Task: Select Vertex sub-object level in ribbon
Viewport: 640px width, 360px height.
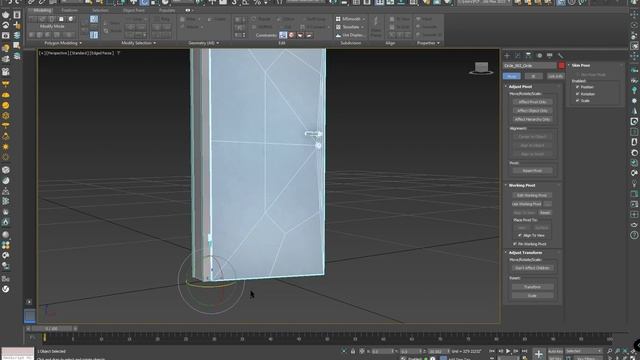Action: point(33,19)
